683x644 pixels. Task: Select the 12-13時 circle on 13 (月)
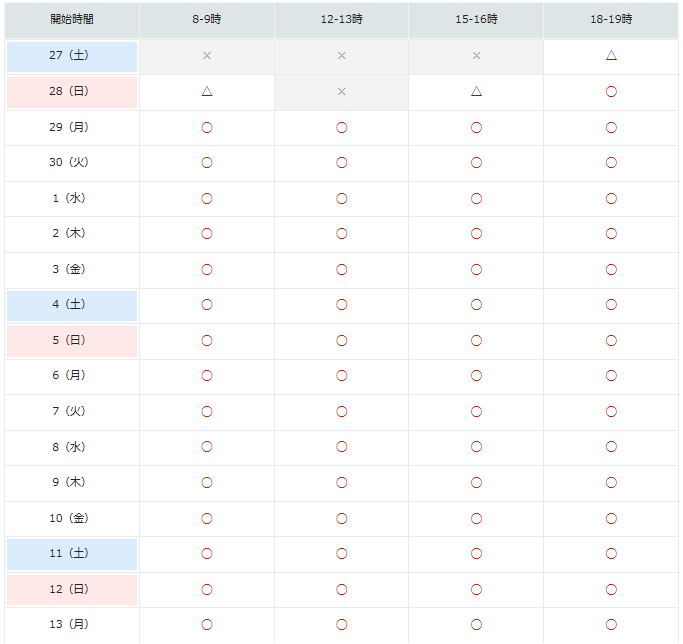[342, 625]
